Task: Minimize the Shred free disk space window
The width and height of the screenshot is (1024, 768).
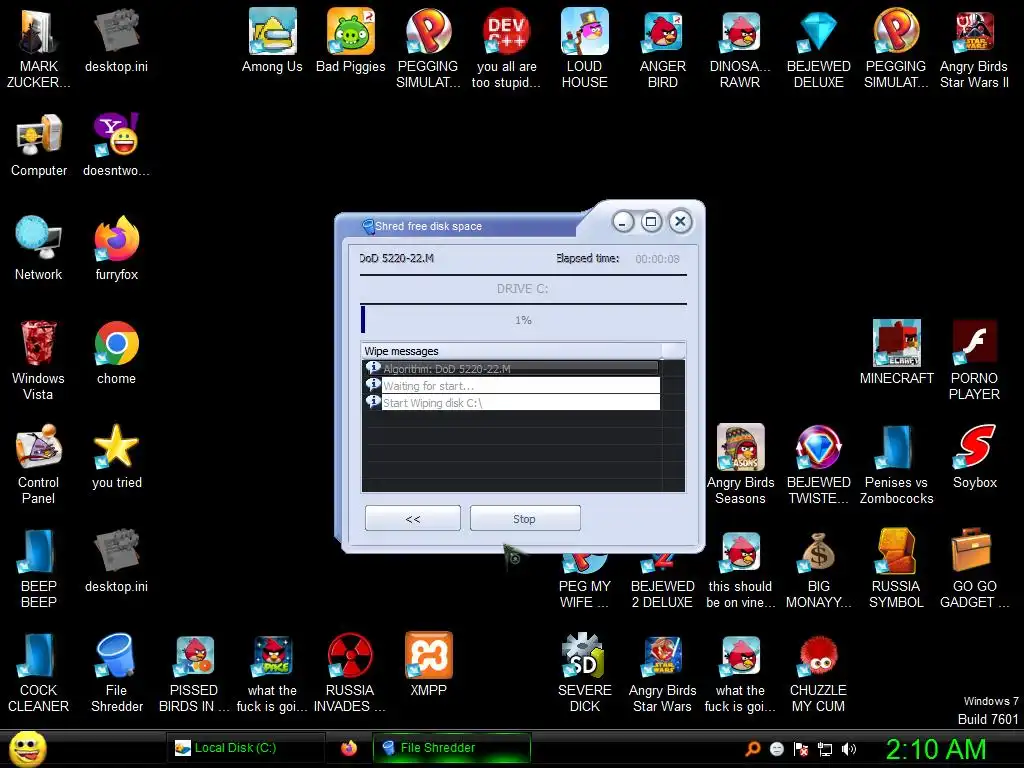Action: [x=622, y=222]
